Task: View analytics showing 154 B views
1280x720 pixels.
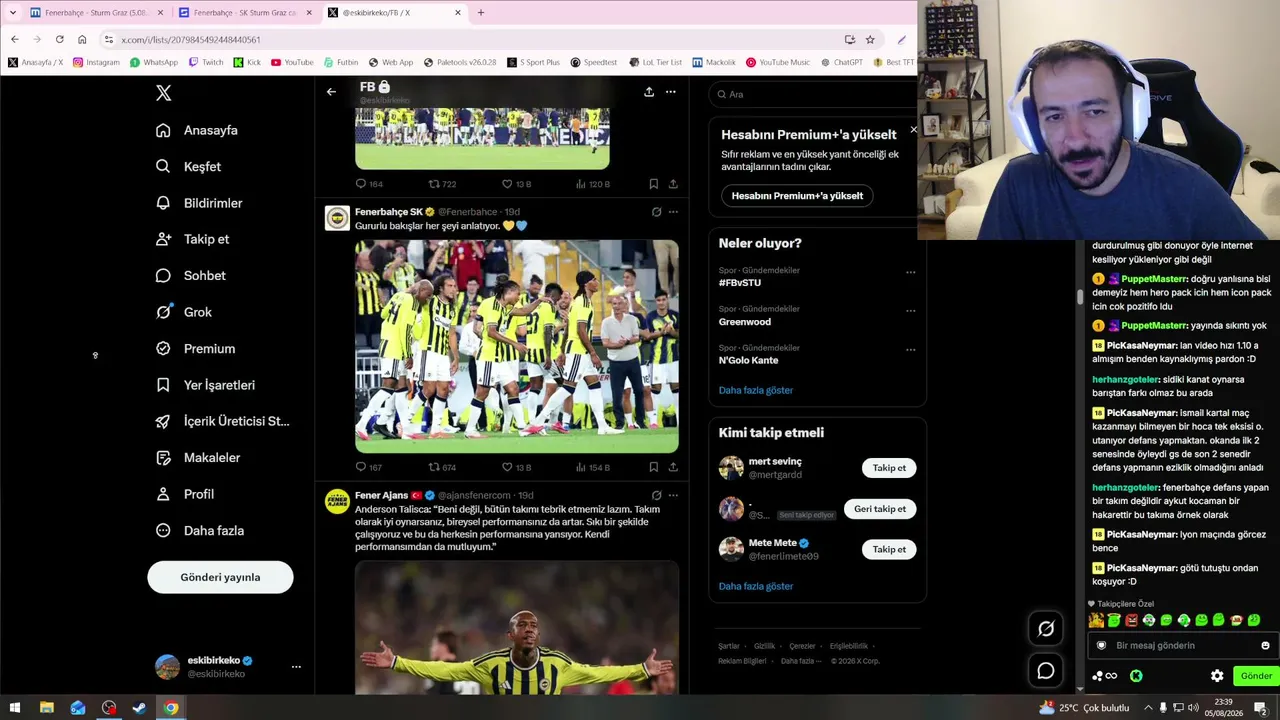Action: 593,467
